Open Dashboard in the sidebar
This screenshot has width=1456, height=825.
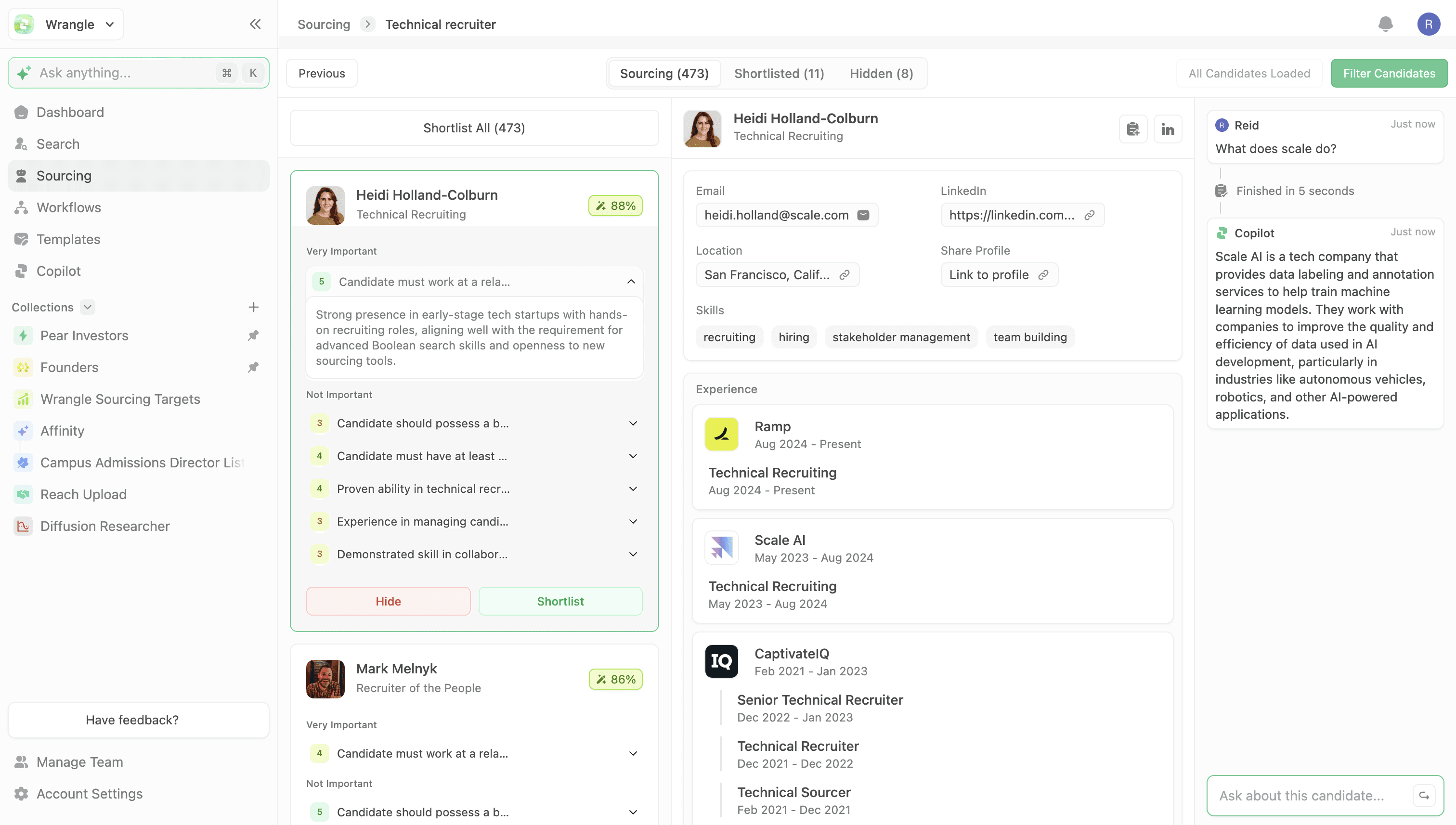[138, 112]
